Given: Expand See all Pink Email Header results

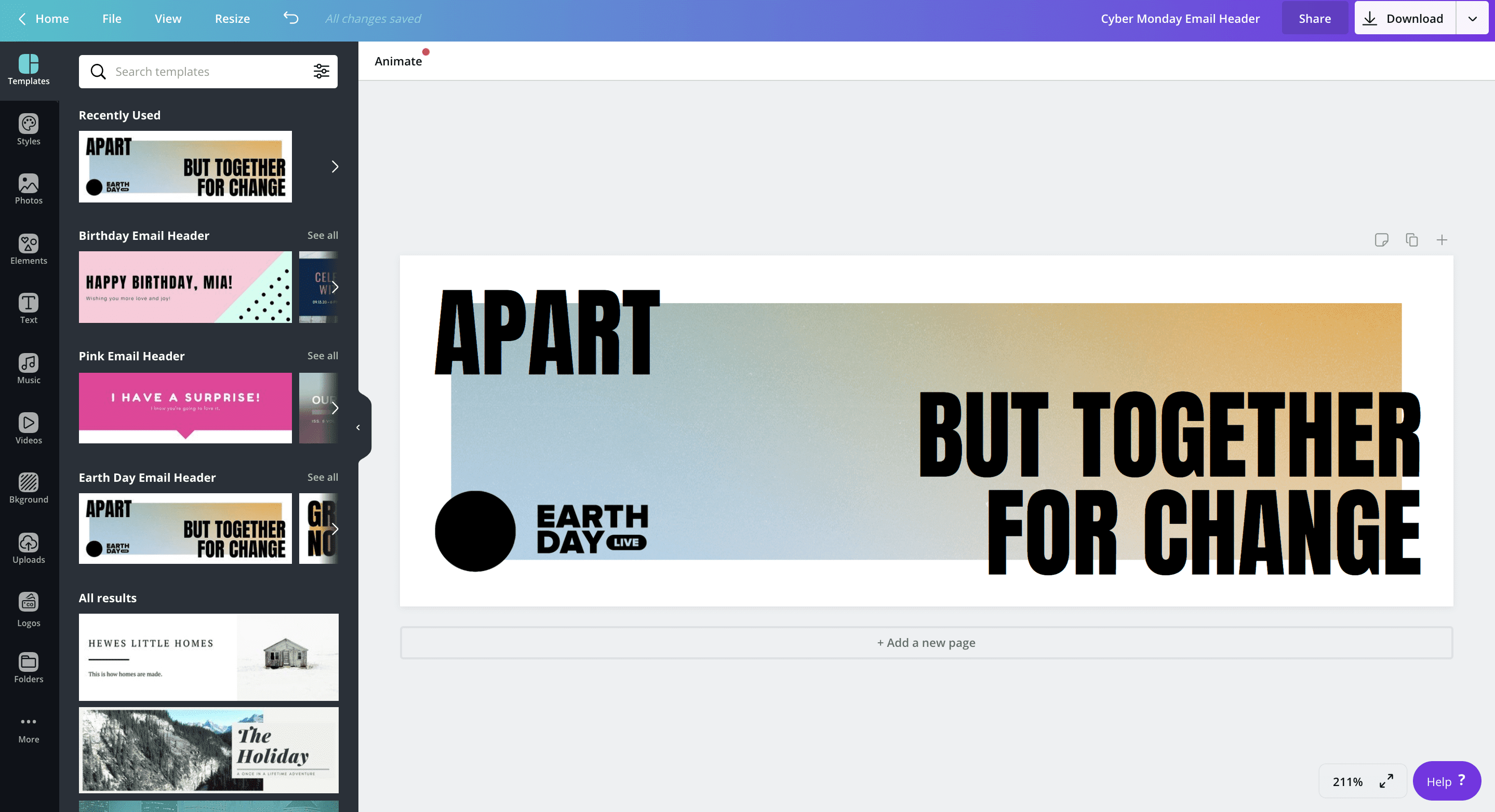Looking at the screenshot, I should pyautogui.click(x=322, y=355).
